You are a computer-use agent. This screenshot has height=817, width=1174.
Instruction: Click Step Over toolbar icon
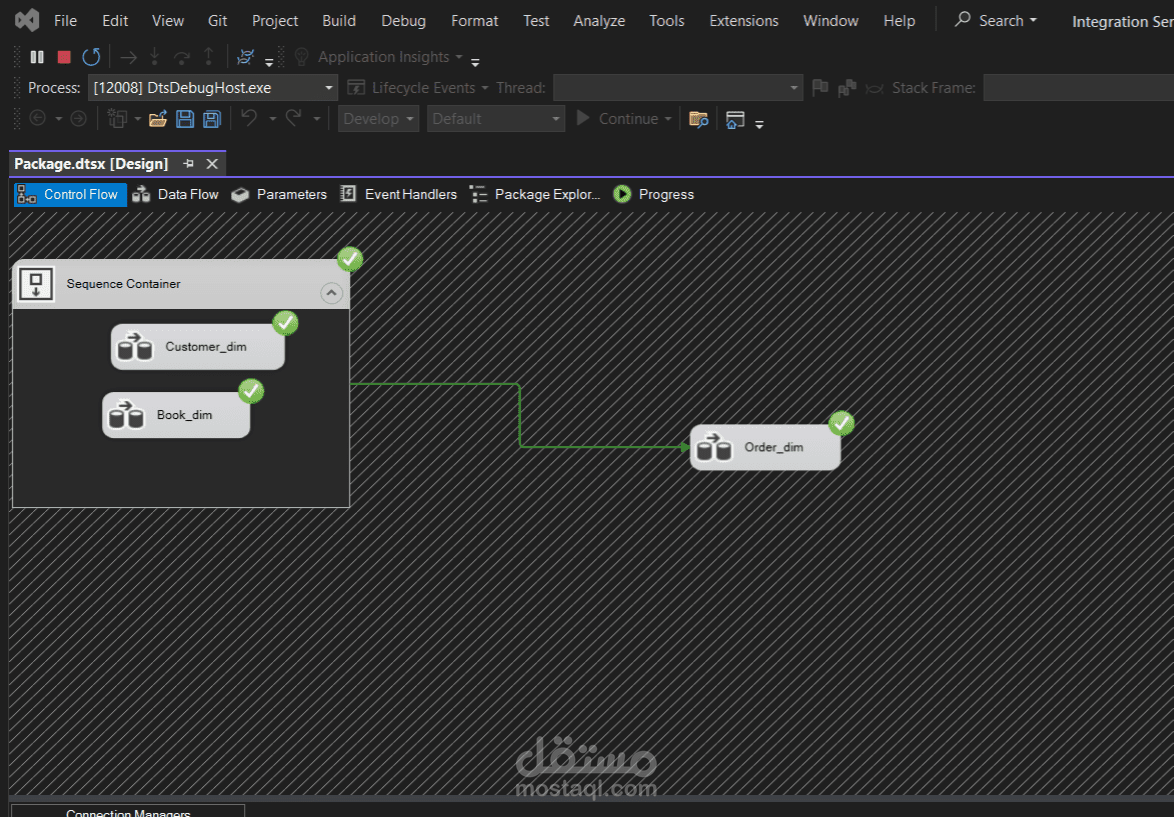pyautogui.click(x=181, y=57)
